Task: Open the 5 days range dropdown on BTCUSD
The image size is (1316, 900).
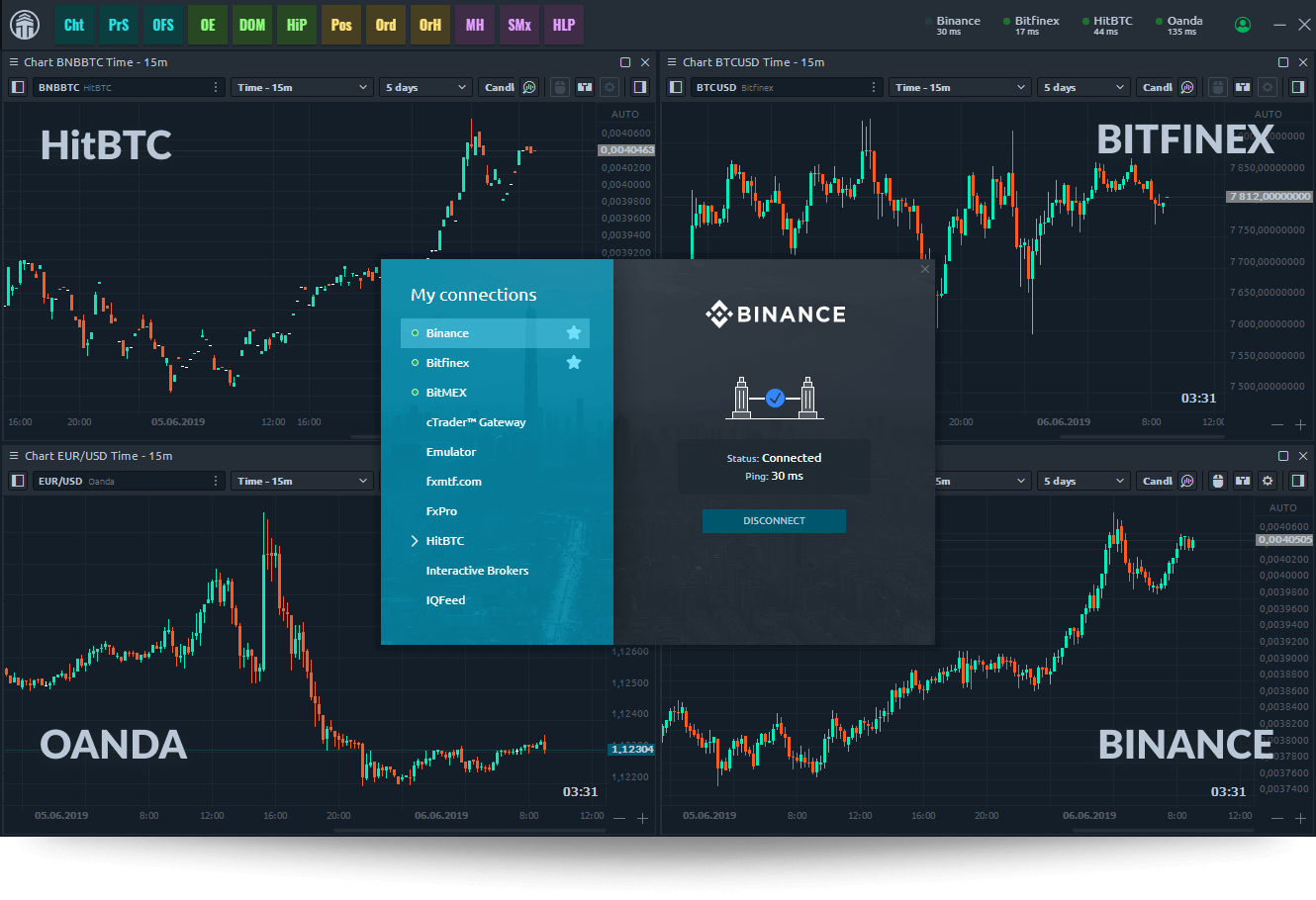Action: coord(1083,87)
